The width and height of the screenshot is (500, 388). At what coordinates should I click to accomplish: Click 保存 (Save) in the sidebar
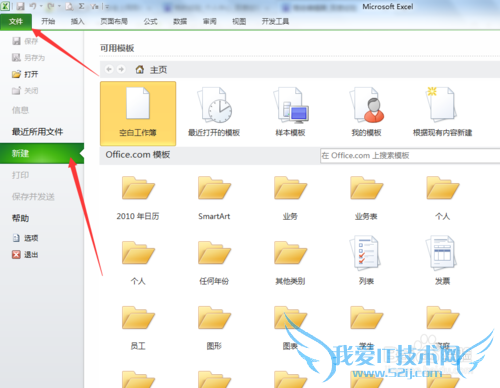coord(25,41)
